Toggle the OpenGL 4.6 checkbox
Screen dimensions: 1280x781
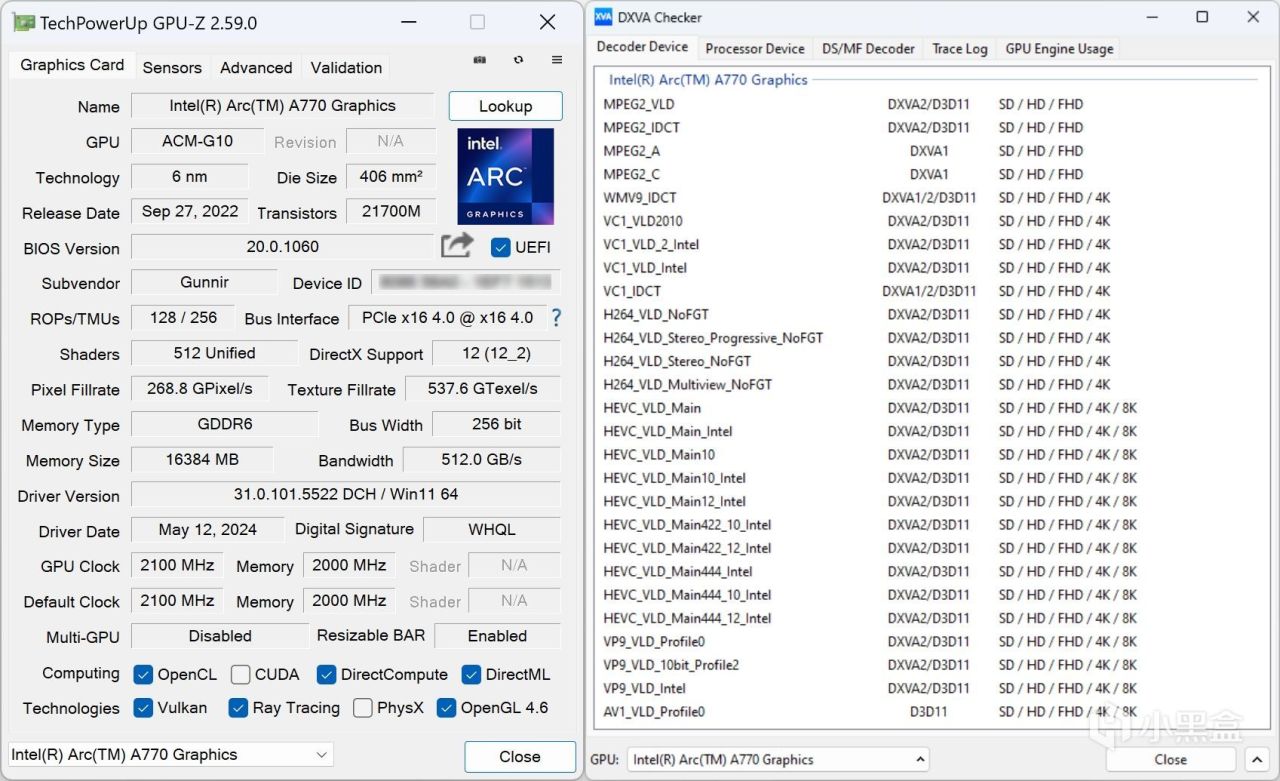(446, 708)
